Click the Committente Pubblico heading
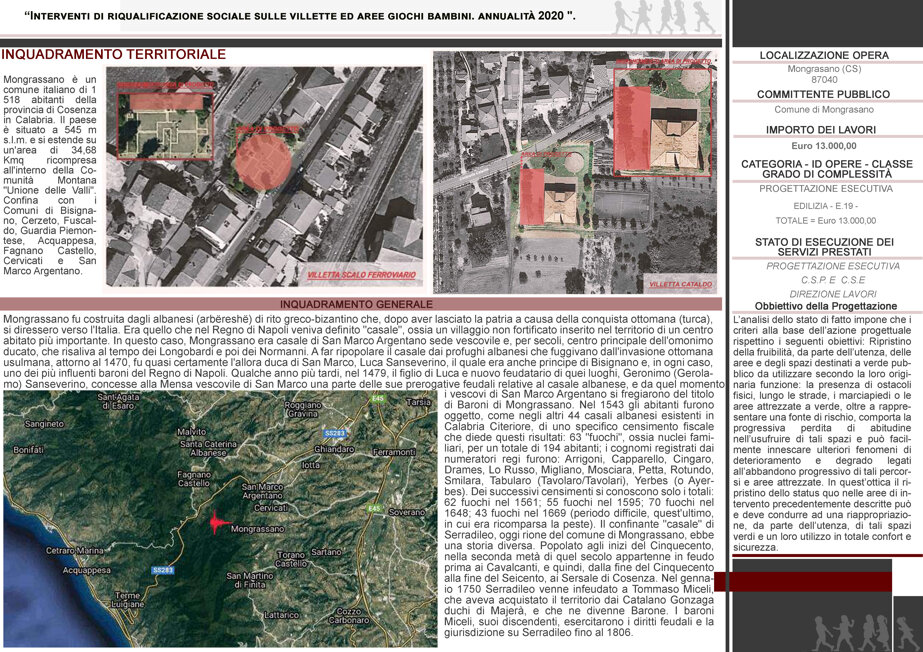 click(x=823, y=94)
